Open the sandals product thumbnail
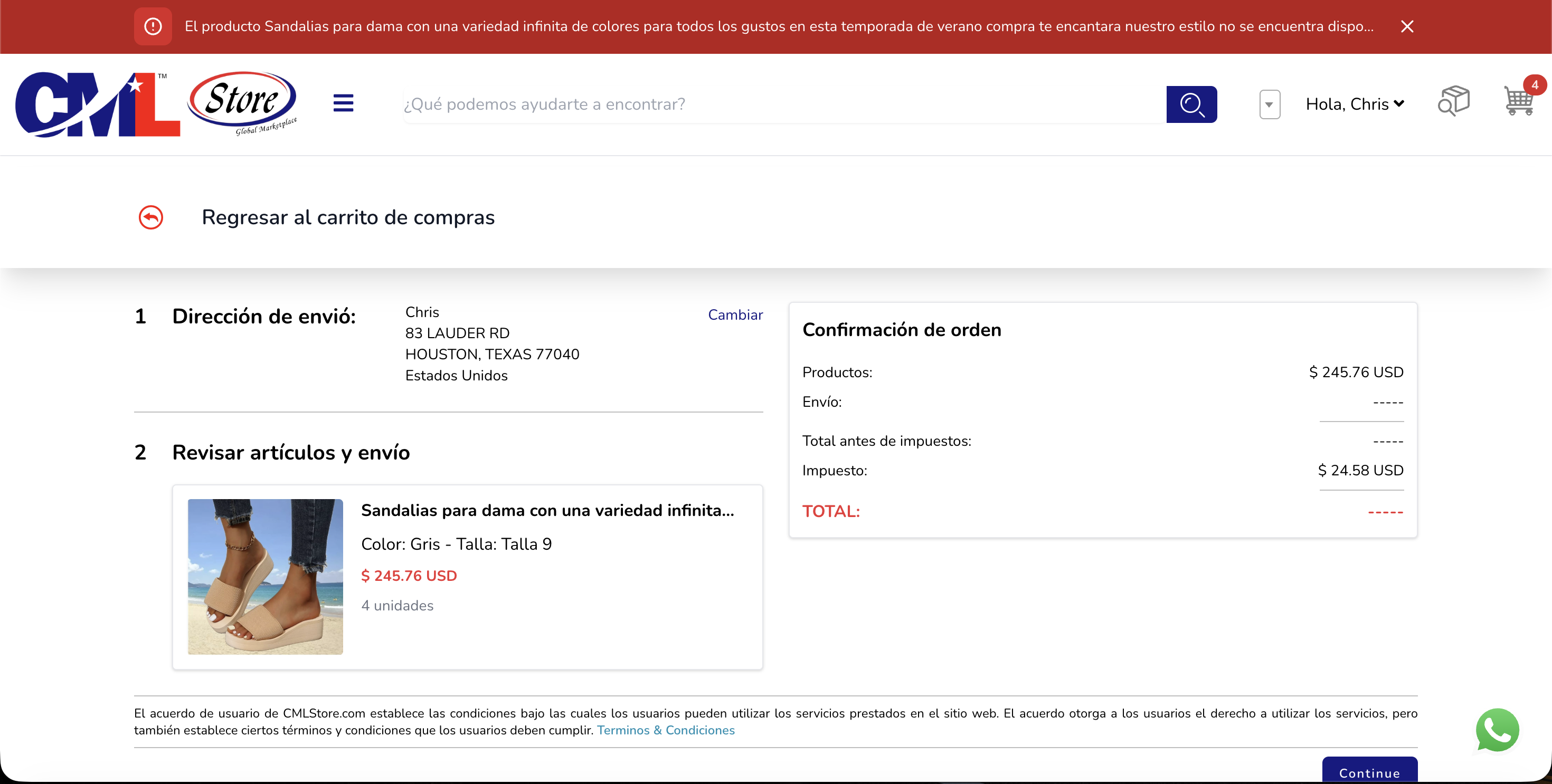The width and height of the screenshot is (1552, 784). coord(265,576)
